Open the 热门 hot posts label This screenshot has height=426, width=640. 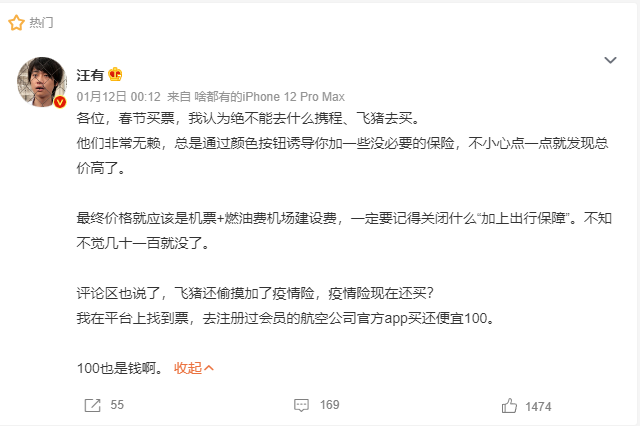(42, 21)
